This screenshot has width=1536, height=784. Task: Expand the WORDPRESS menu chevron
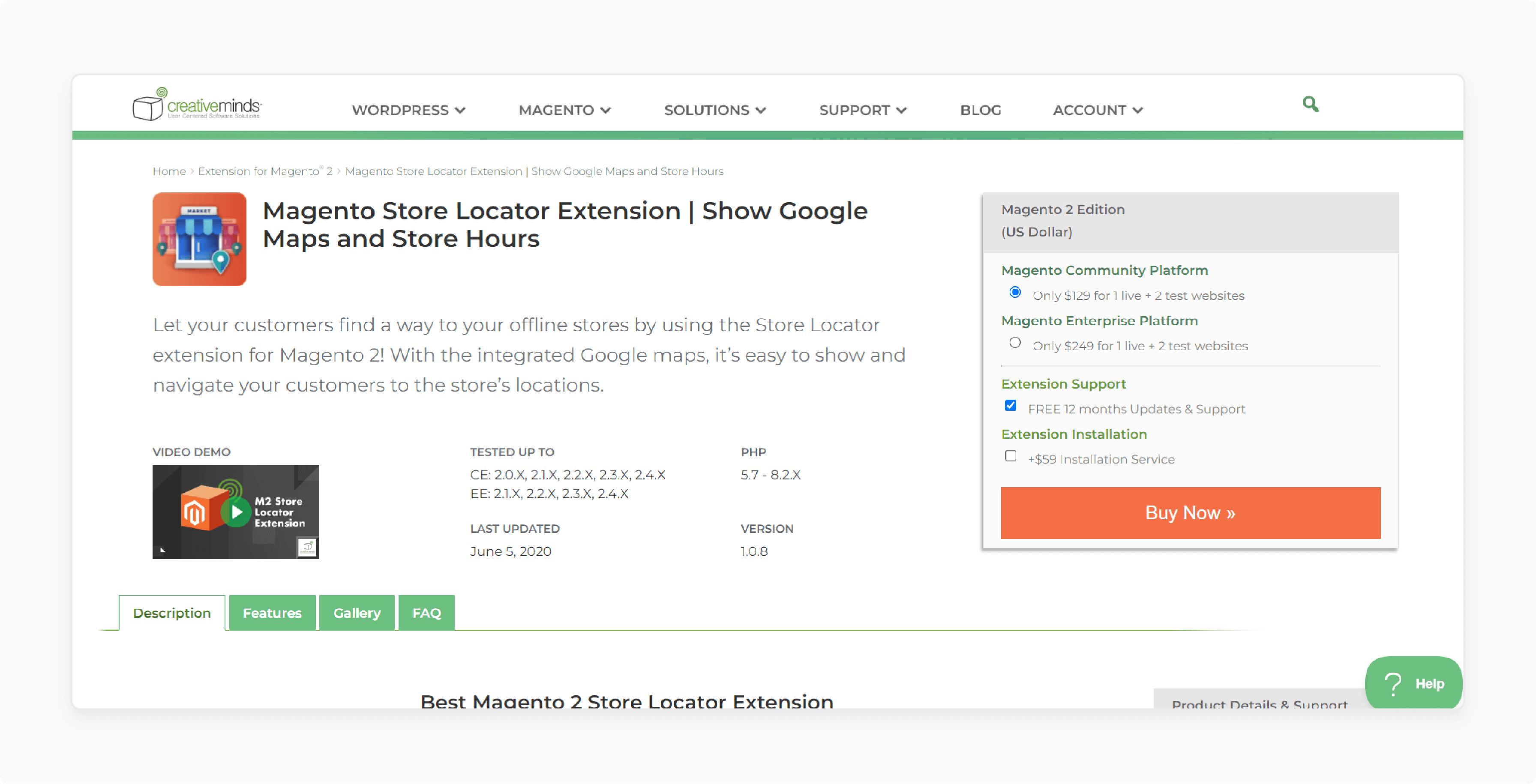tap(460, 110)
